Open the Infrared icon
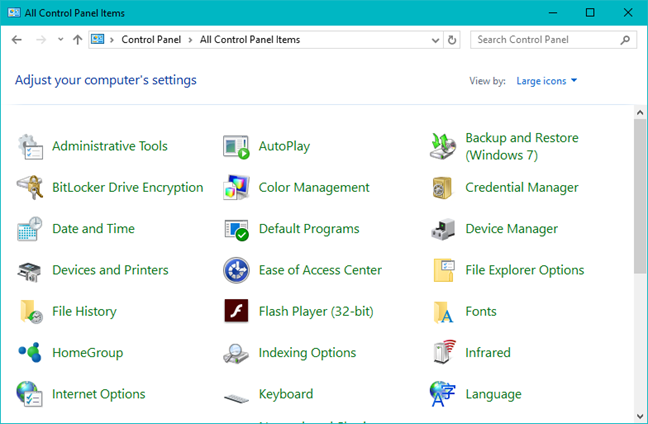The width and height of the screenshot is (648, 424). (444, 352)
